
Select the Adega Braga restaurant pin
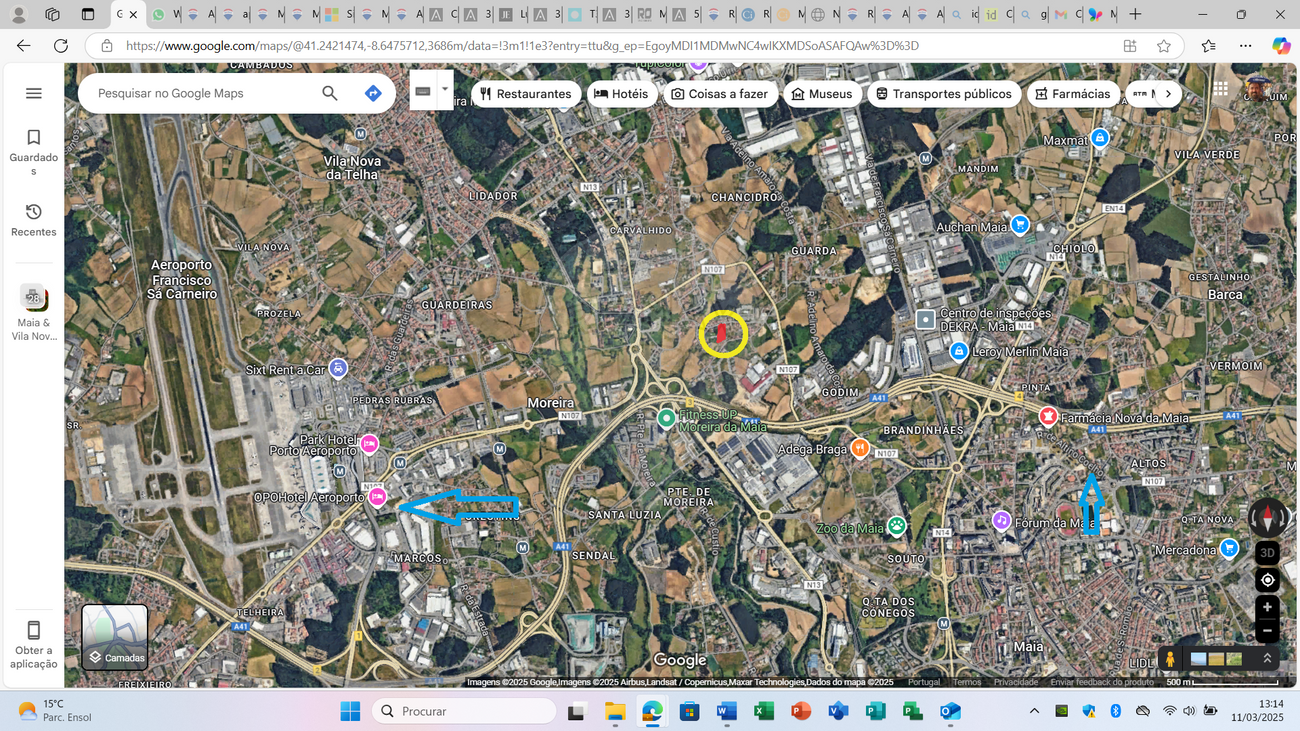point(859,448)
